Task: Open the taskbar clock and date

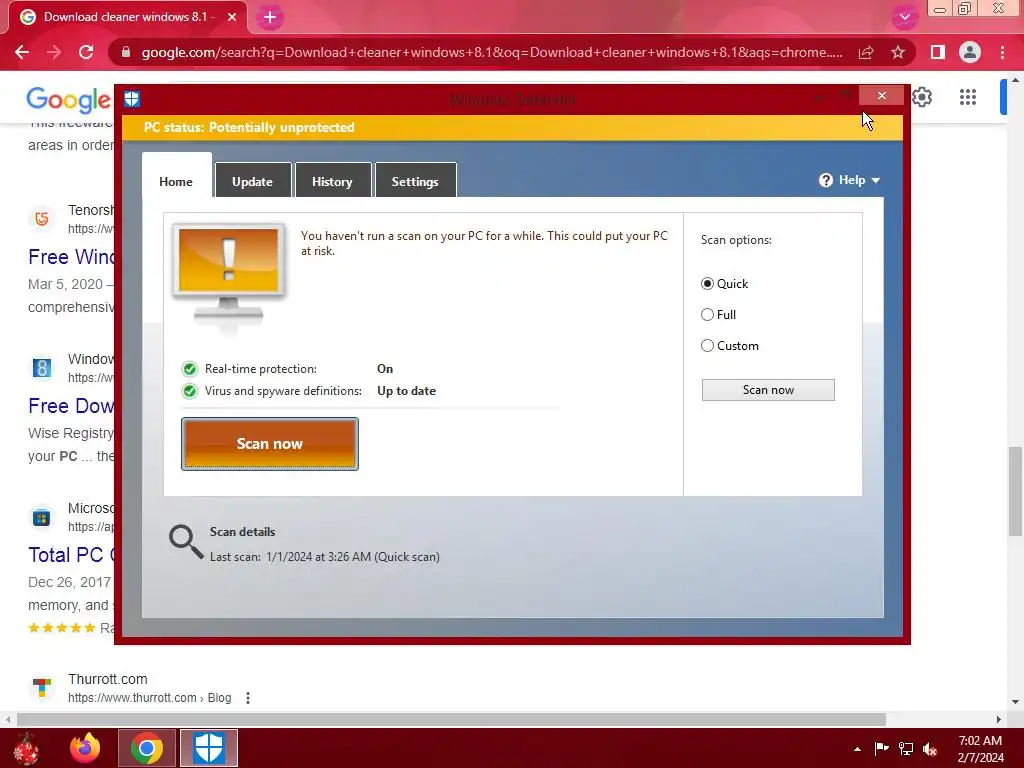Action: pyautogui.click(x=980, y=749)
